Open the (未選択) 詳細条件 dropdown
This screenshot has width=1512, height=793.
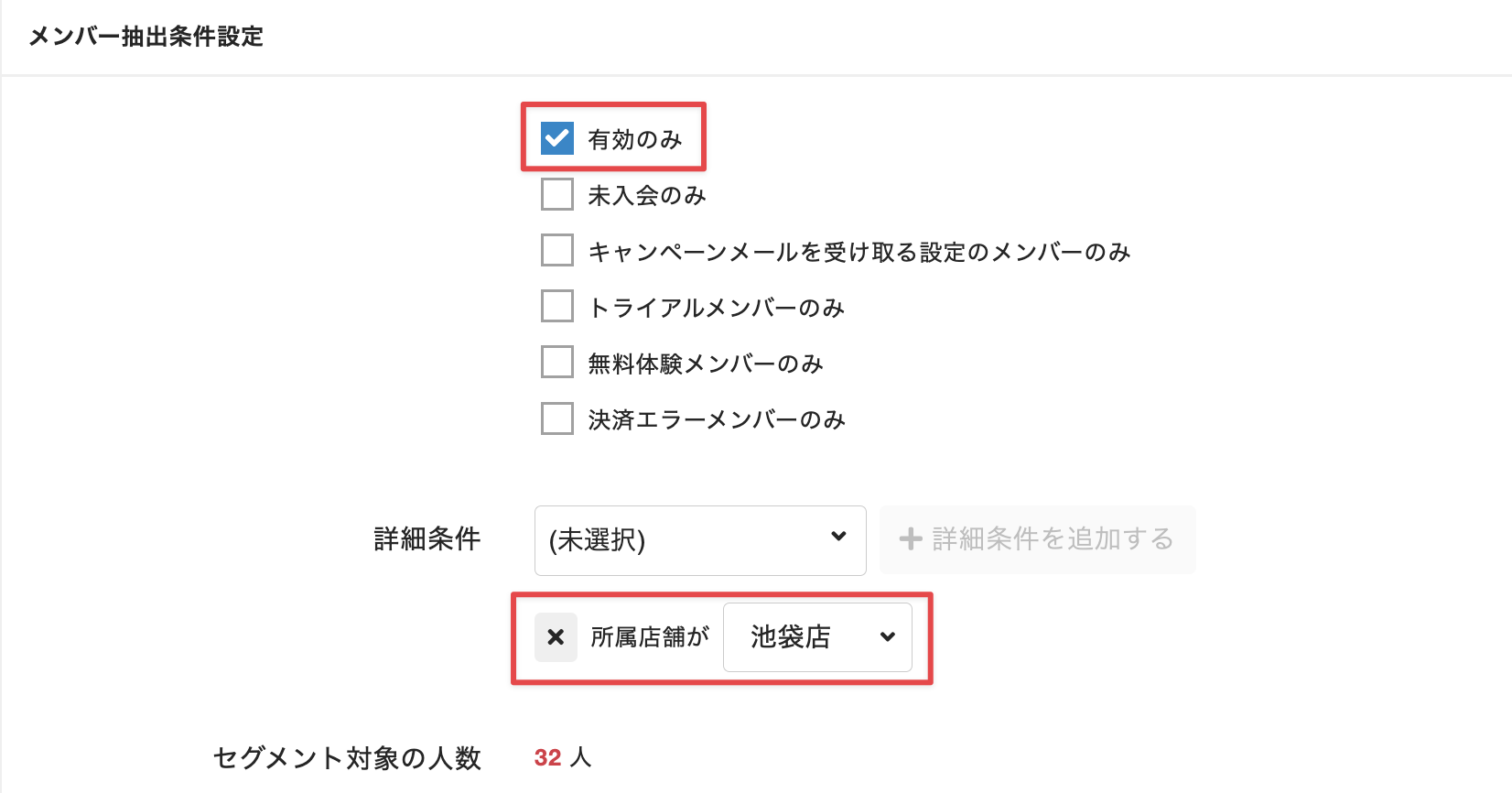click(x=699, y=540)
